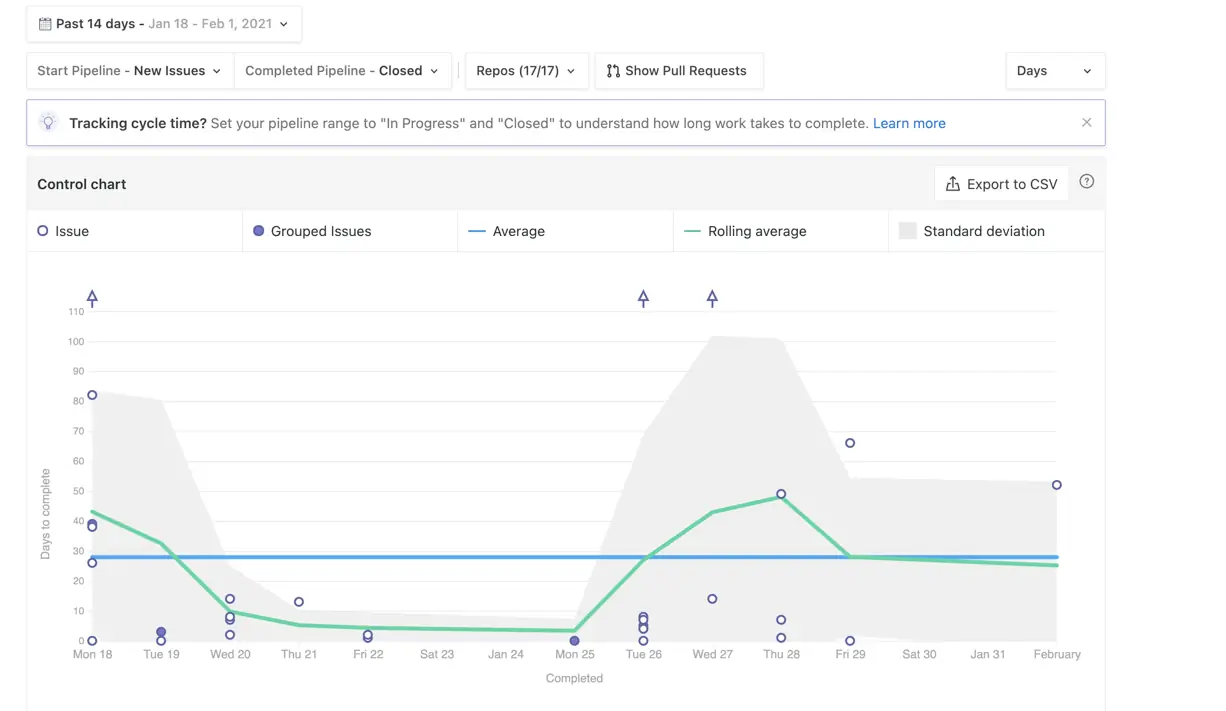Click the outlier arrow above Tue 26
This screenshot has width=1226, height=711.
point(643,298)
